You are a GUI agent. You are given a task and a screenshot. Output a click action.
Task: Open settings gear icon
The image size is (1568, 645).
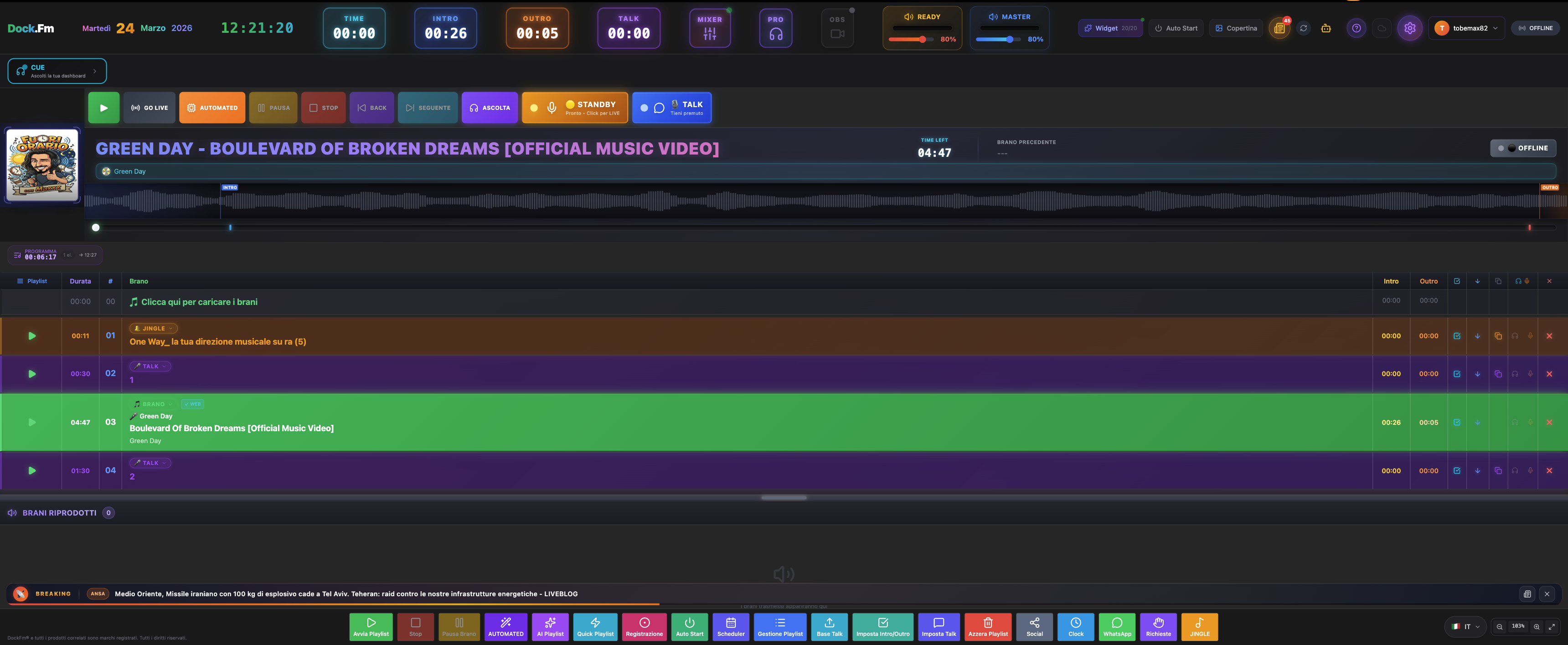1410,28
